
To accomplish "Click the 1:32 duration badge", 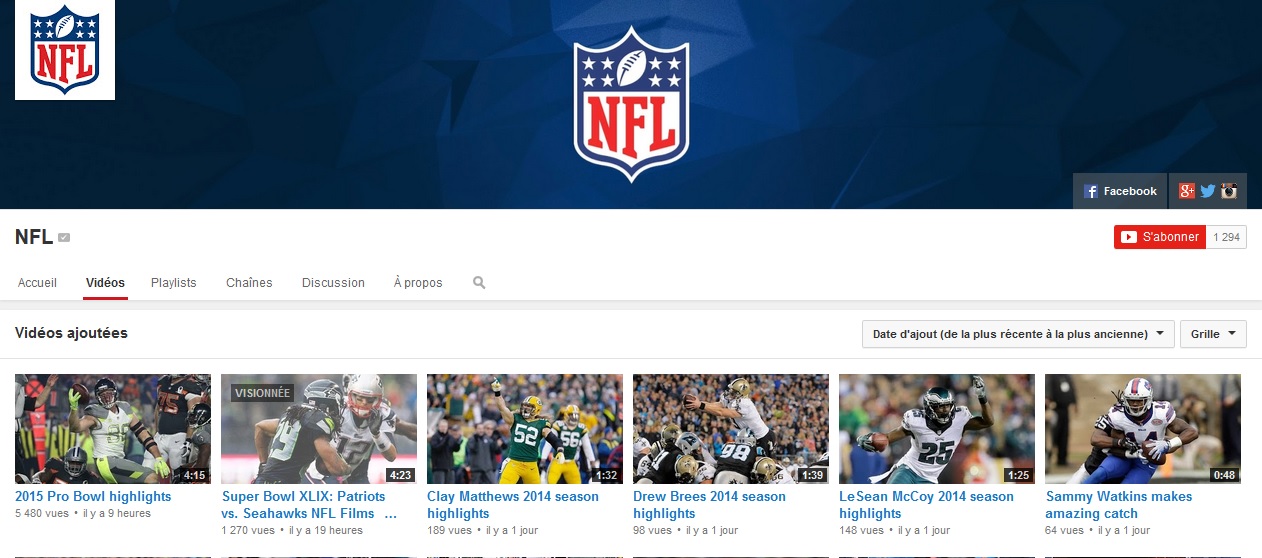I will click(x=606, y=475).
